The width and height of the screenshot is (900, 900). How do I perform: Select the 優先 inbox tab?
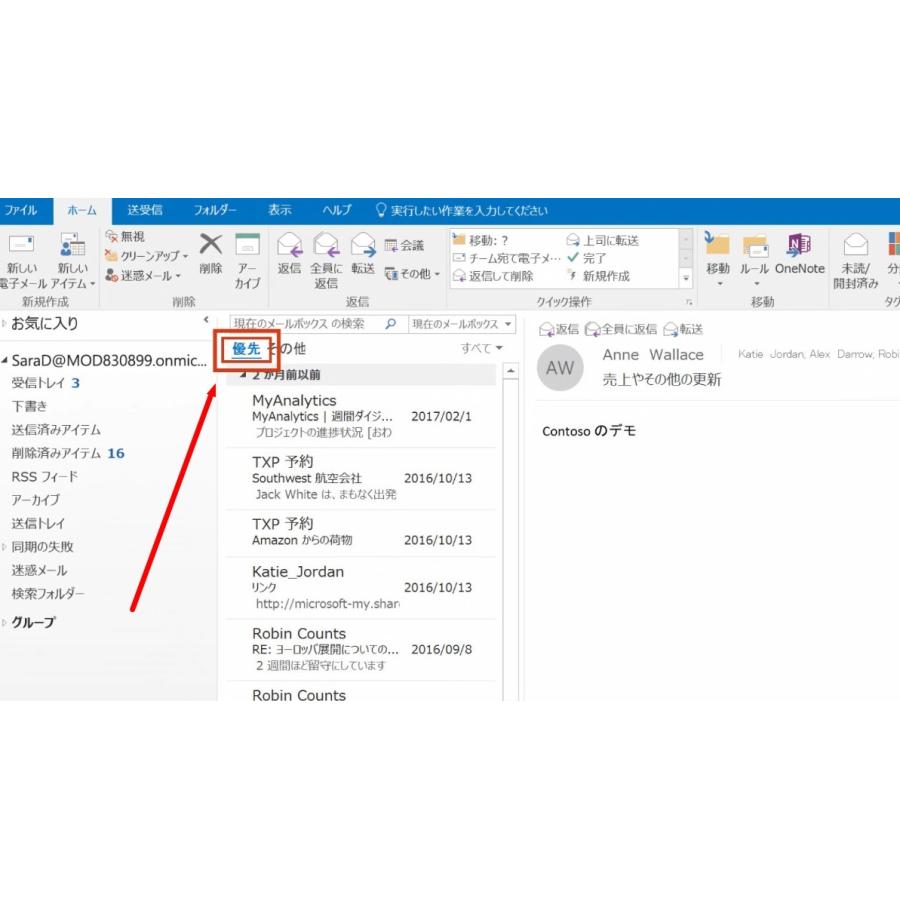[246, 349]
